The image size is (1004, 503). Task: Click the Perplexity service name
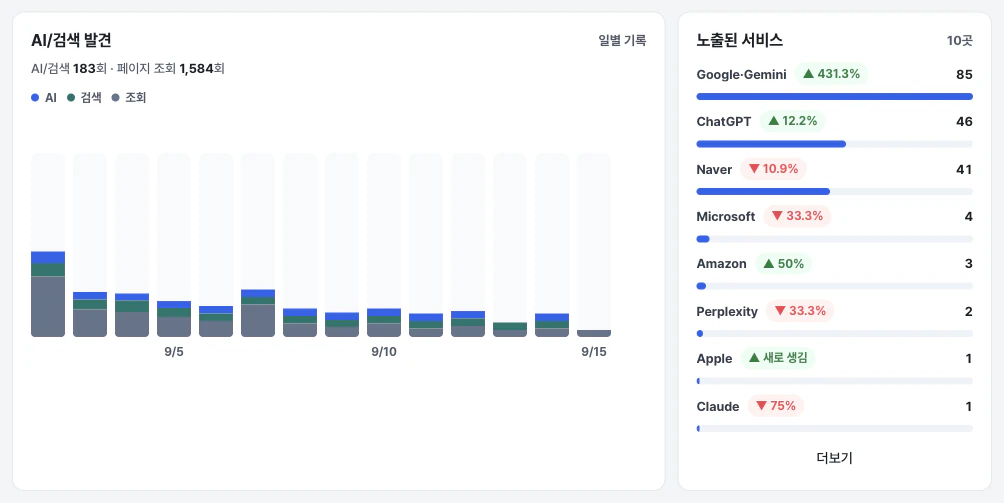pos(727,312)
